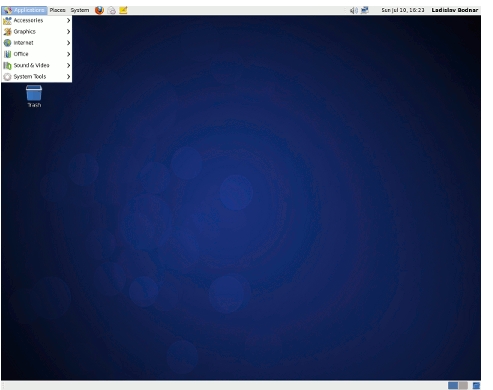Expand the Internet submenu
Screen dimensions: 493x390
click(x=37, y=43)
